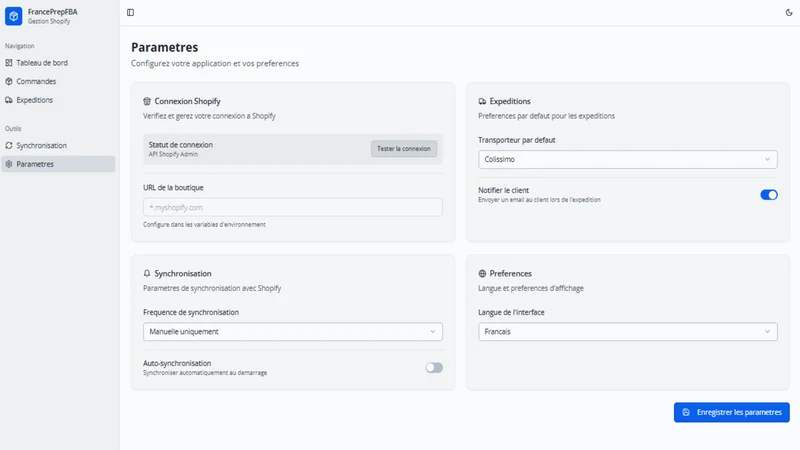This screenshot has height=450, width=800.
Task: Disable the Notifier le client toggle
Action: (769, 195)
